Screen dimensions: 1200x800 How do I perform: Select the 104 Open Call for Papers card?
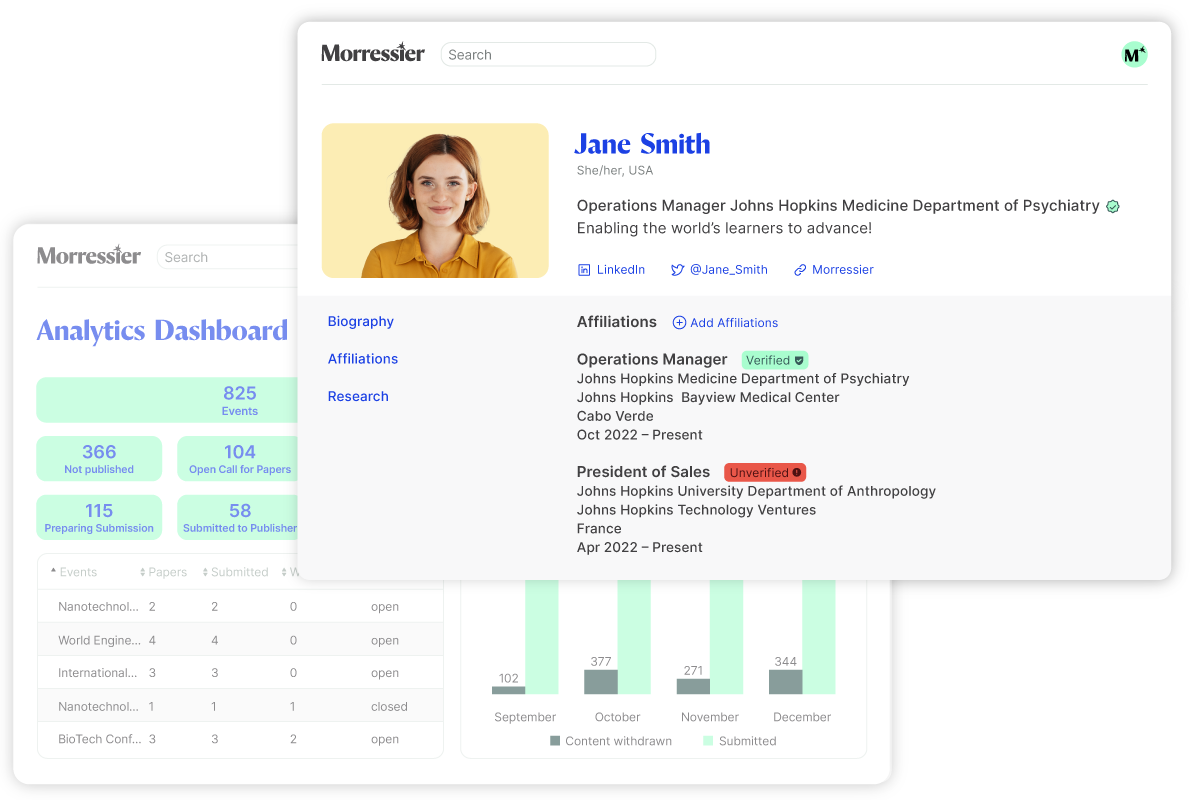tap(238, 459)
